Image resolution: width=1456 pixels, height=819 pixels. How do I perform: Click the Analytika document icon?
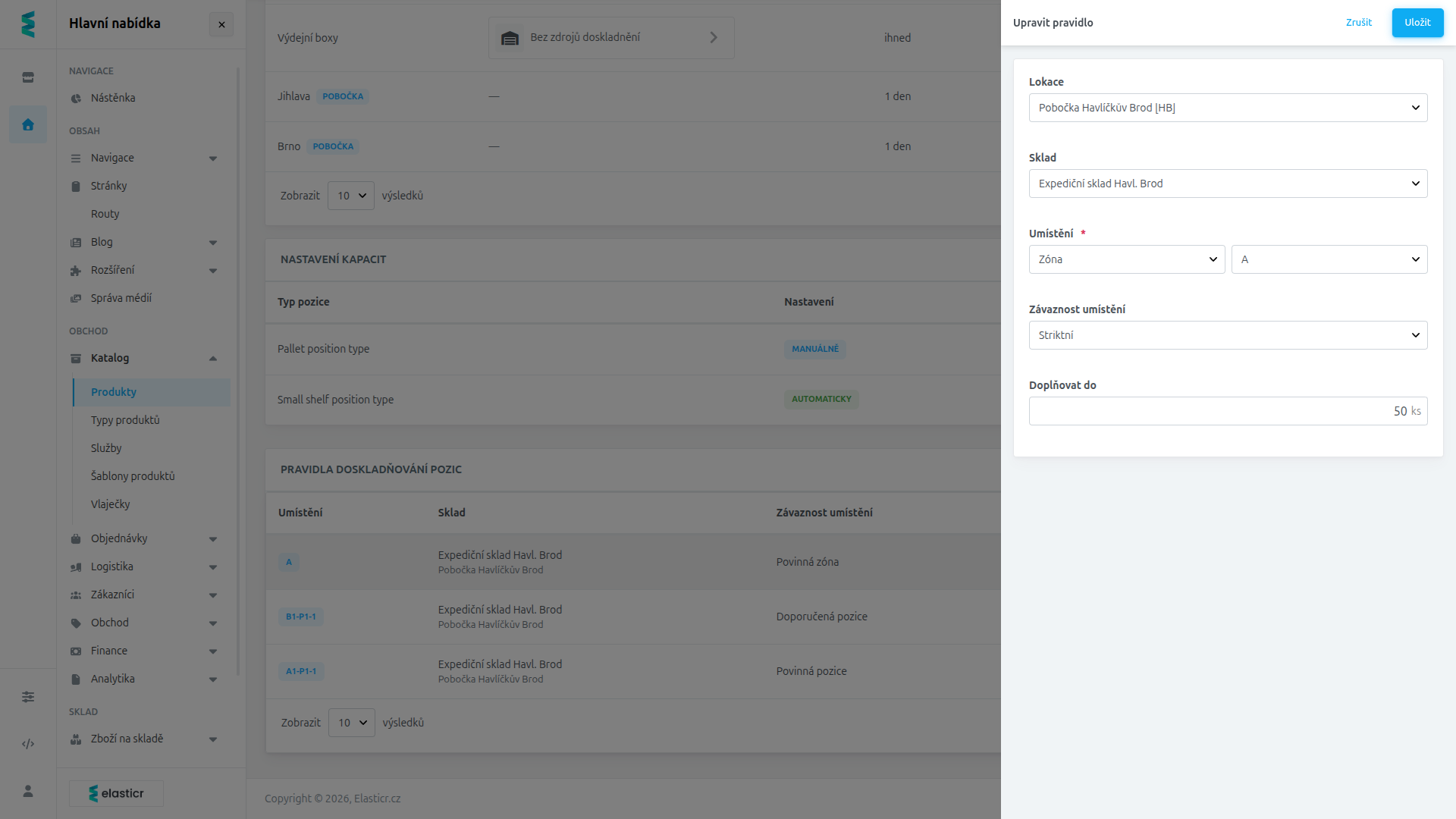(76, 679)
